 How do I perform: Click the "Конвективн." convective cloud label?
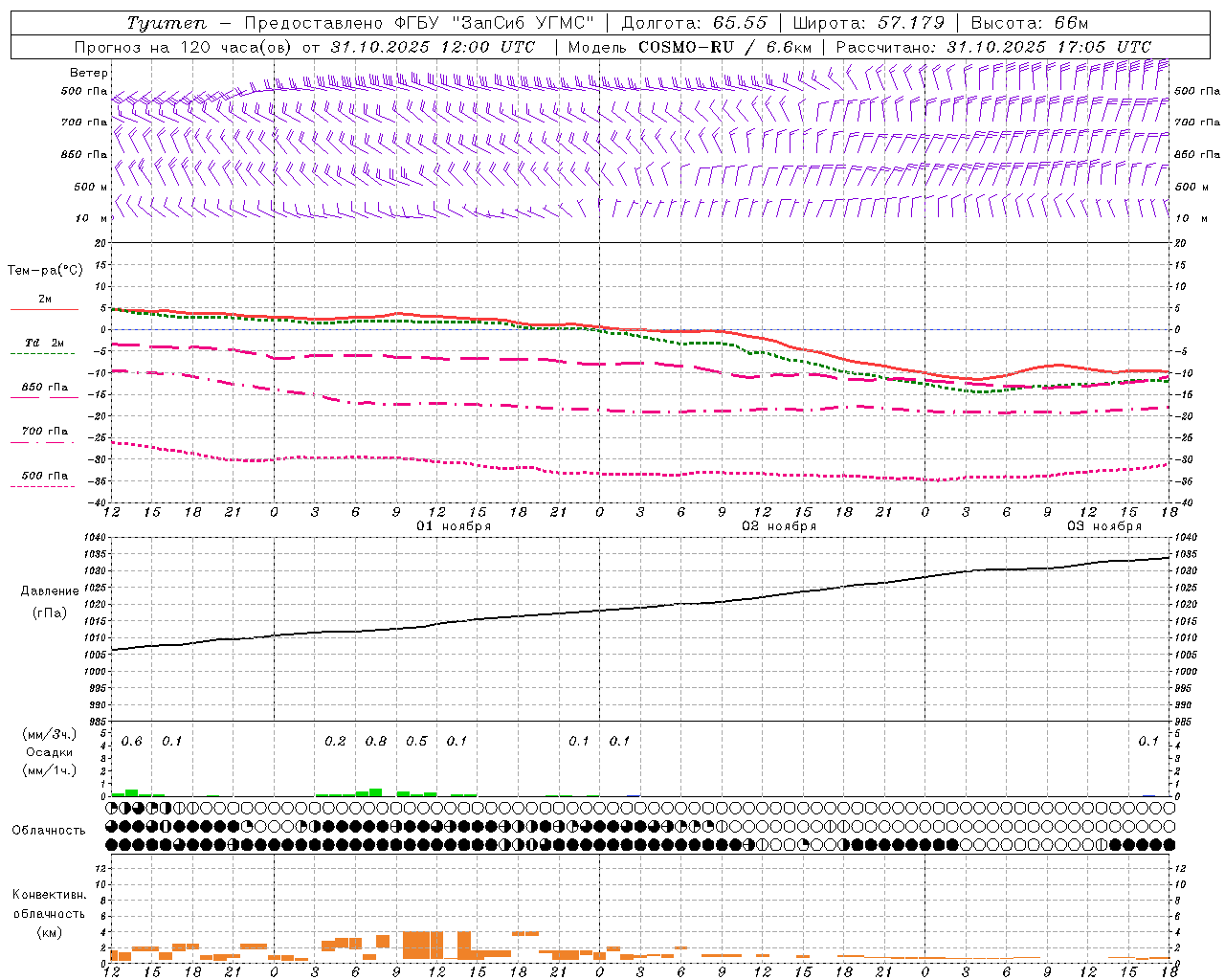[x=49, y=895]
